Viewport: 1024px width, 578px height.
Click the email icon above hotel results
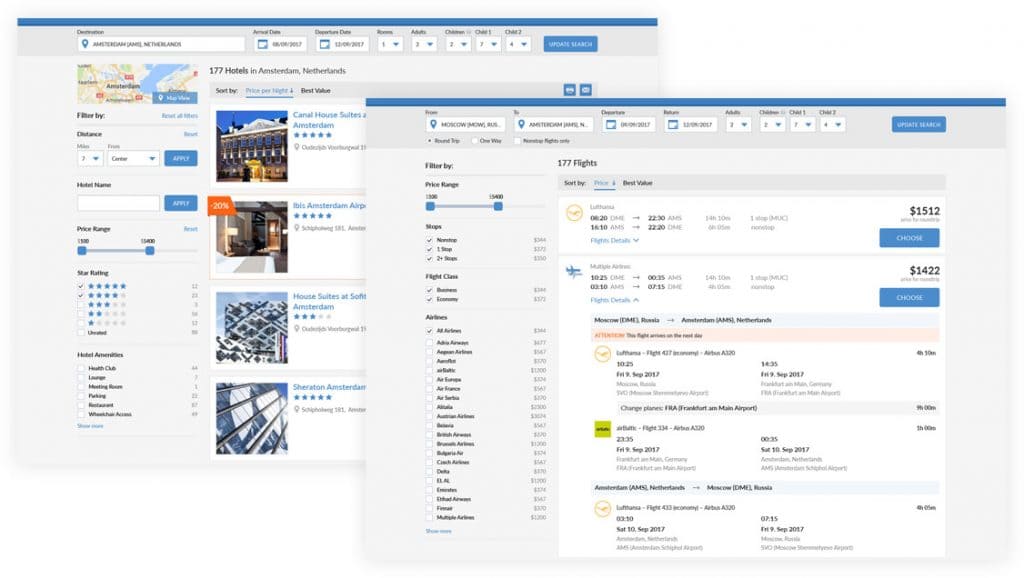tap(586, 89)
